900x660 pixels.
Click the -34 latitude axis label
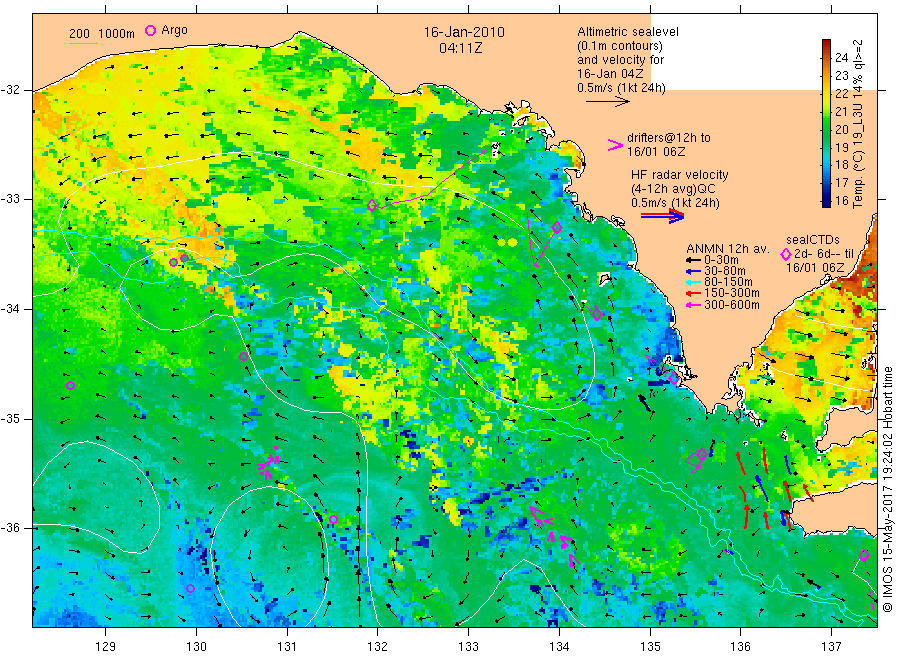pyautogui.click(x=10, y=309)
